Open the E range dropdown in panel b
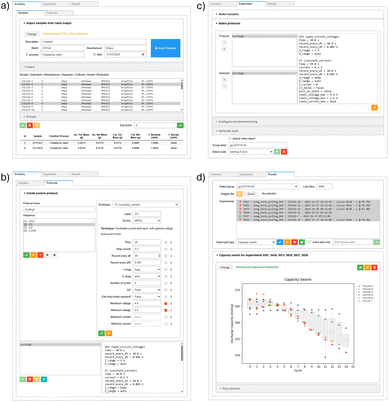This screenshot has width=389, height=402. pos(147,276)
